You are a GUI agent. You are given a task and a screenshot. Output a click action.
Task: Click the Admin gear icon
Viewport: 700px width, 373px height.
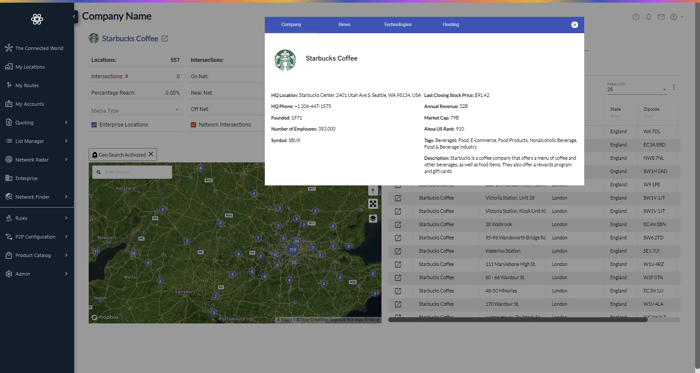[x=8, y=274]
